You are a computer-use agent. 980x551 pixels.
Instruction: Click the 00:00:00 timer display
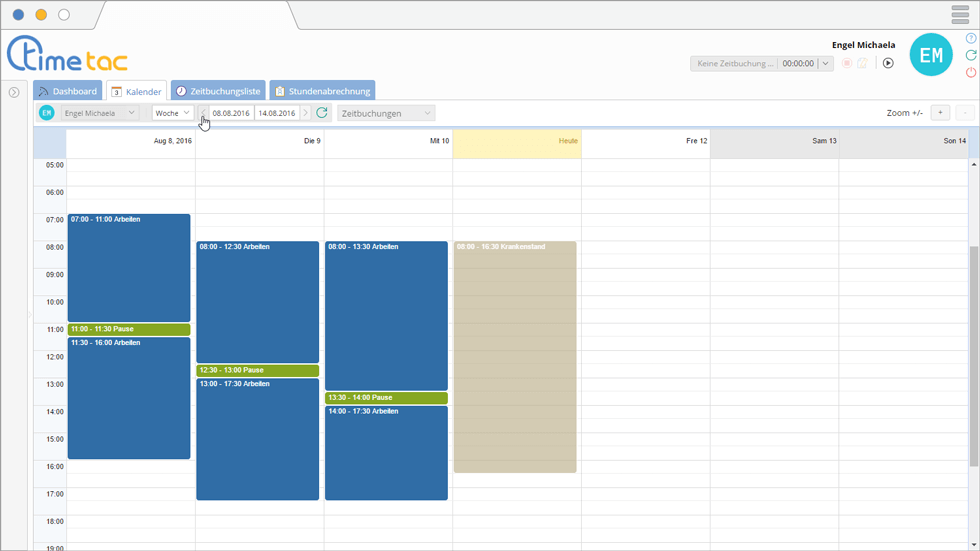(798, 63)
